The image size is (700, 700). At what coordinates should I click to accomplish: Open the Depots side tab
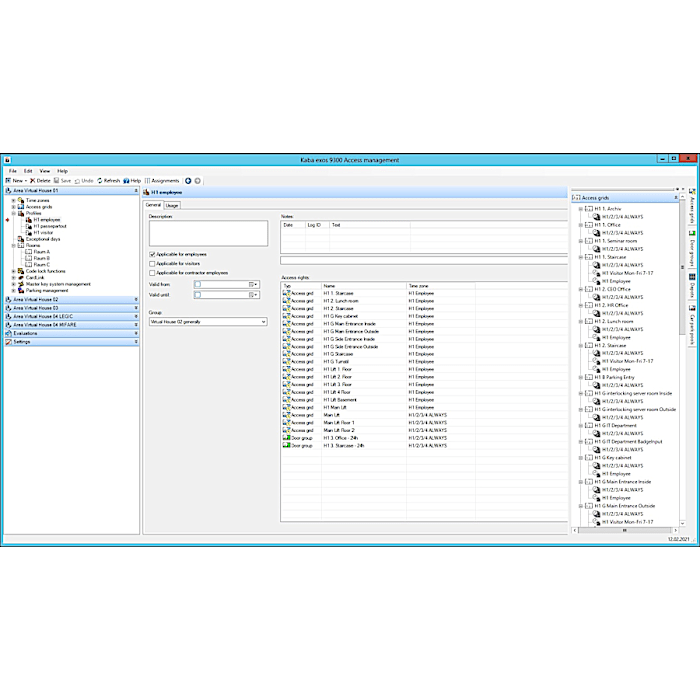(x=692, y=286)
